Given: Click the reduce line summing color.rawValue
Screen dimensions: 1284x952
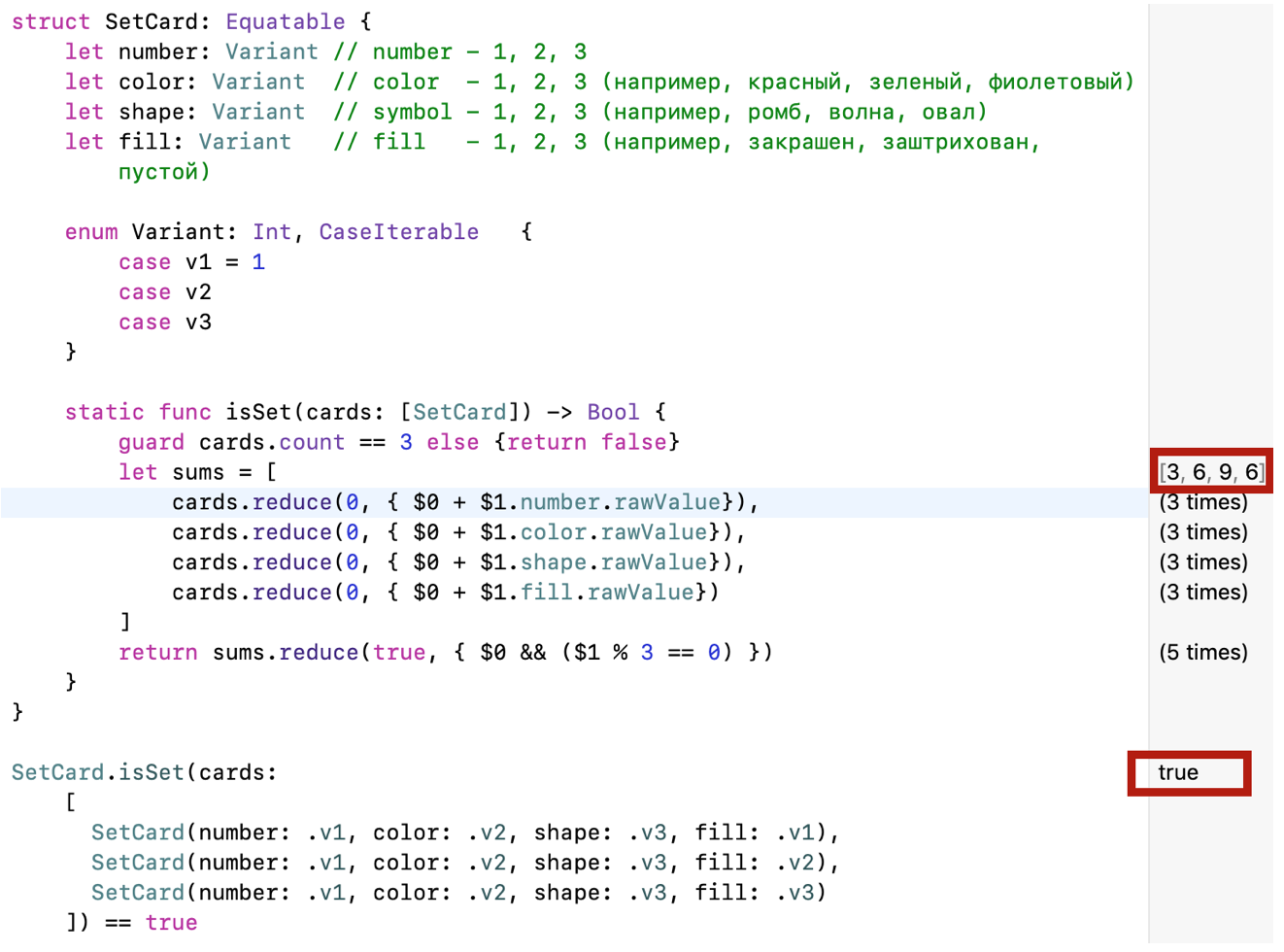Looking at the screenshot, I should (459, 532).
